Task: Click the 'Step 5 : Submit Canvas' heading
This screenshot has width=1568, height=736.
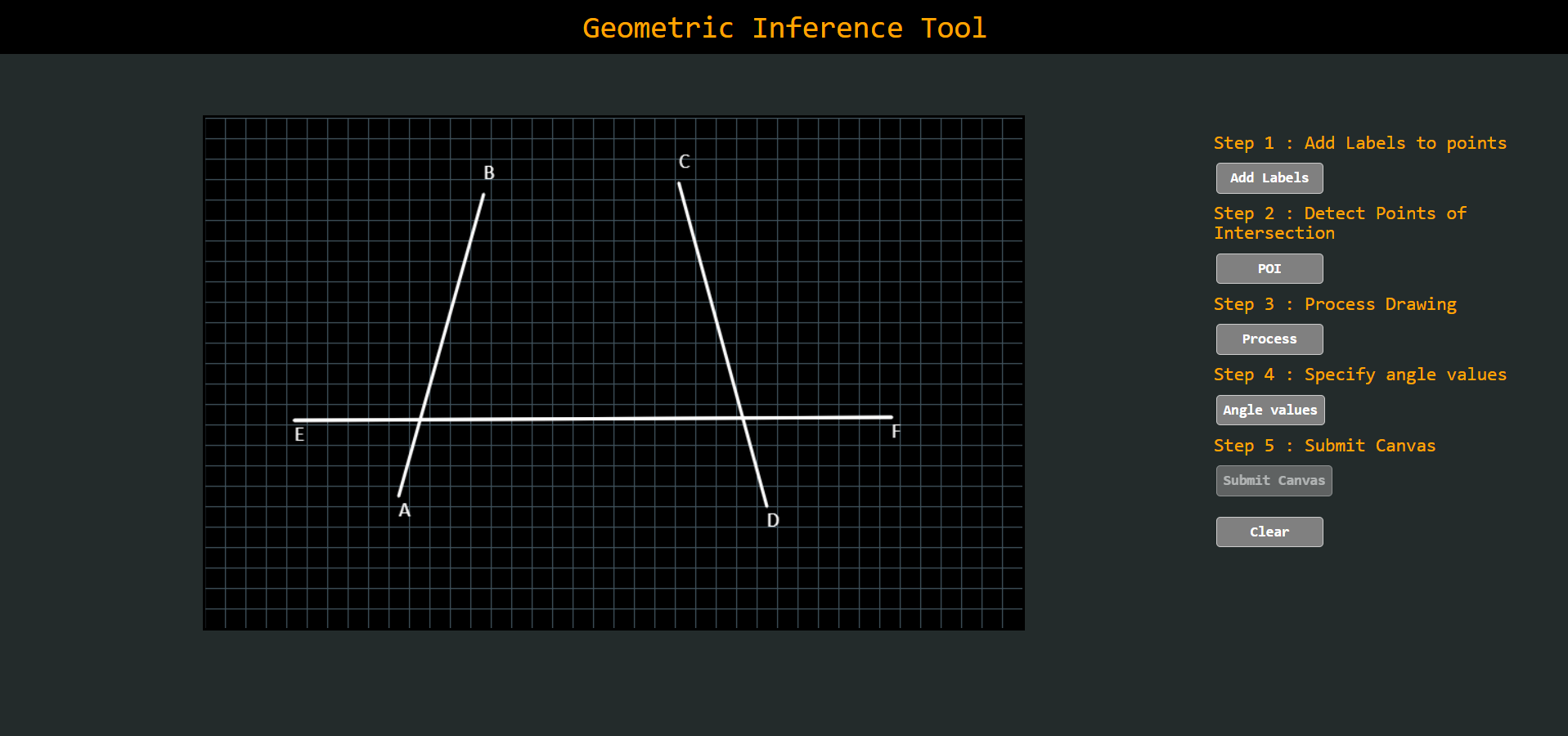Action: tap(1325, 446)
